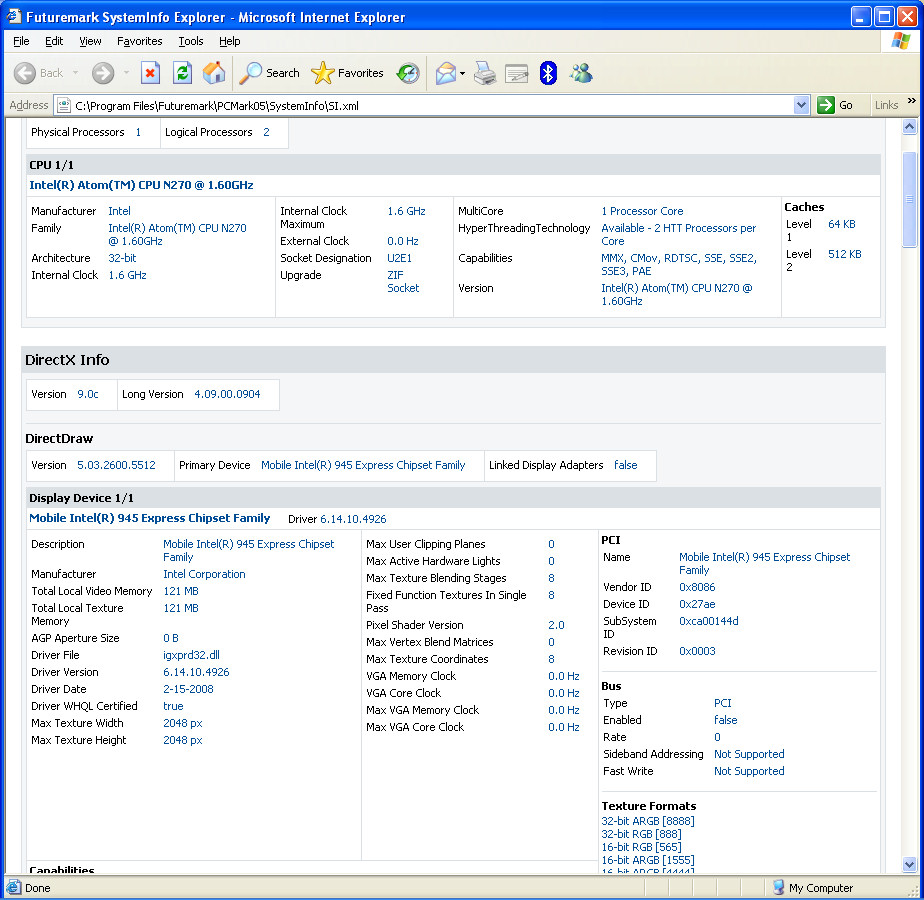
Task: Click the Print icon in toolbar
Action: click(485, 73)
